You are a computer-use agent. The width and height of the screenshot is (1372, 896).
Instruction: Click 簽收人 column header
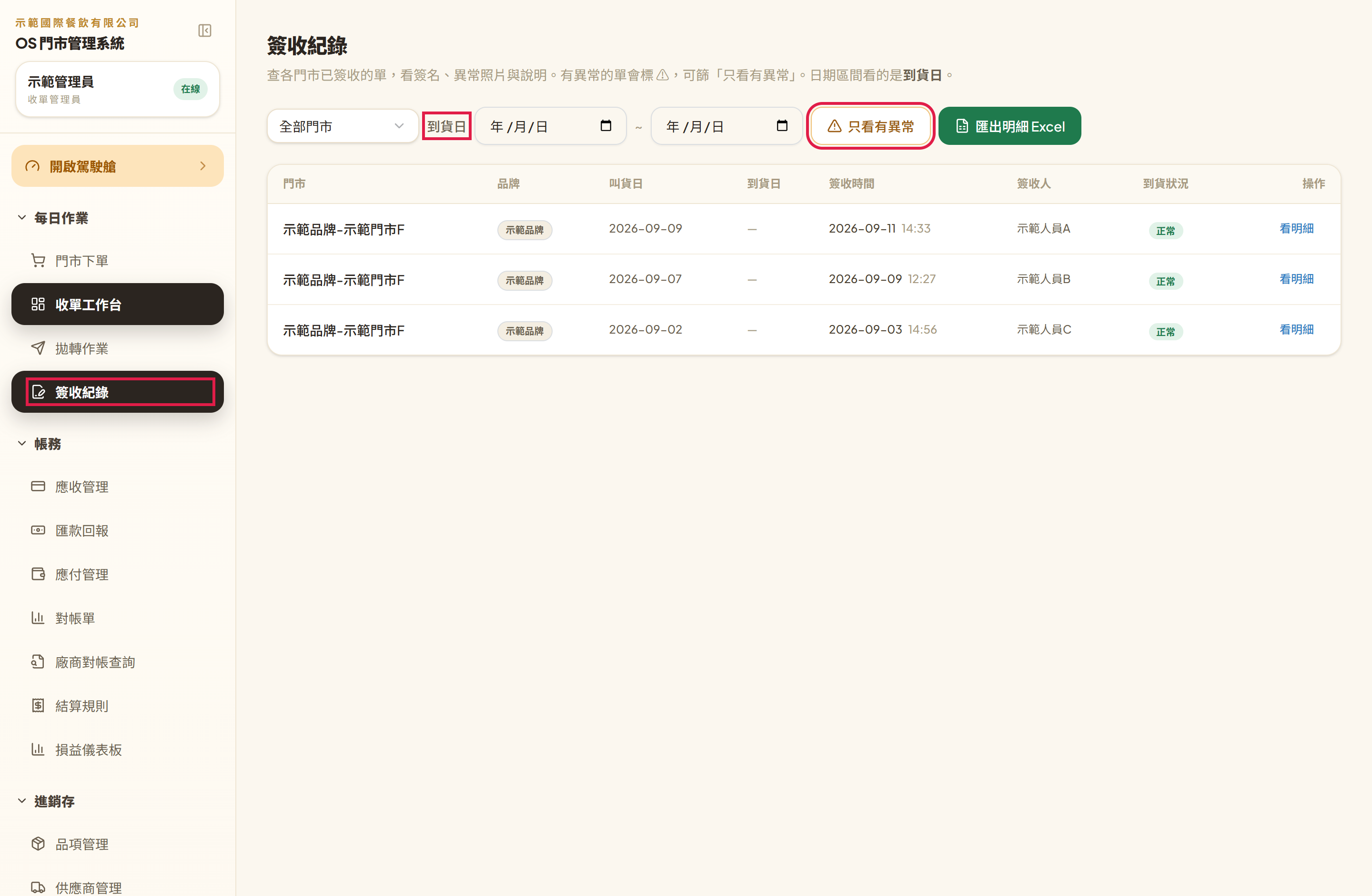(1034, 183)
